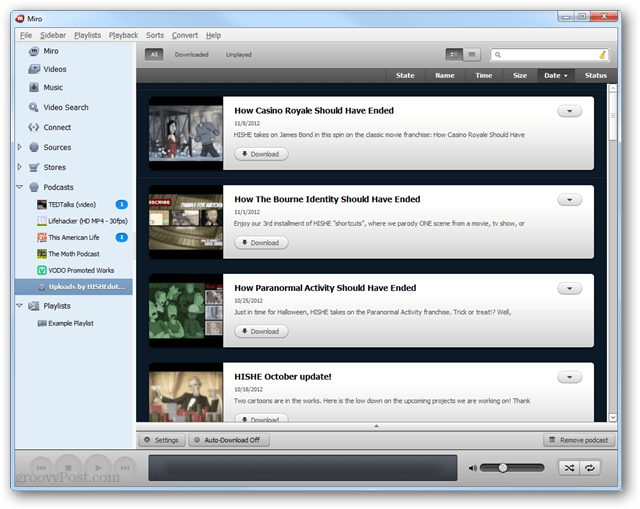Collapse the Podcasts tree
Screen dimensions: 640x509
click(19, 187)
